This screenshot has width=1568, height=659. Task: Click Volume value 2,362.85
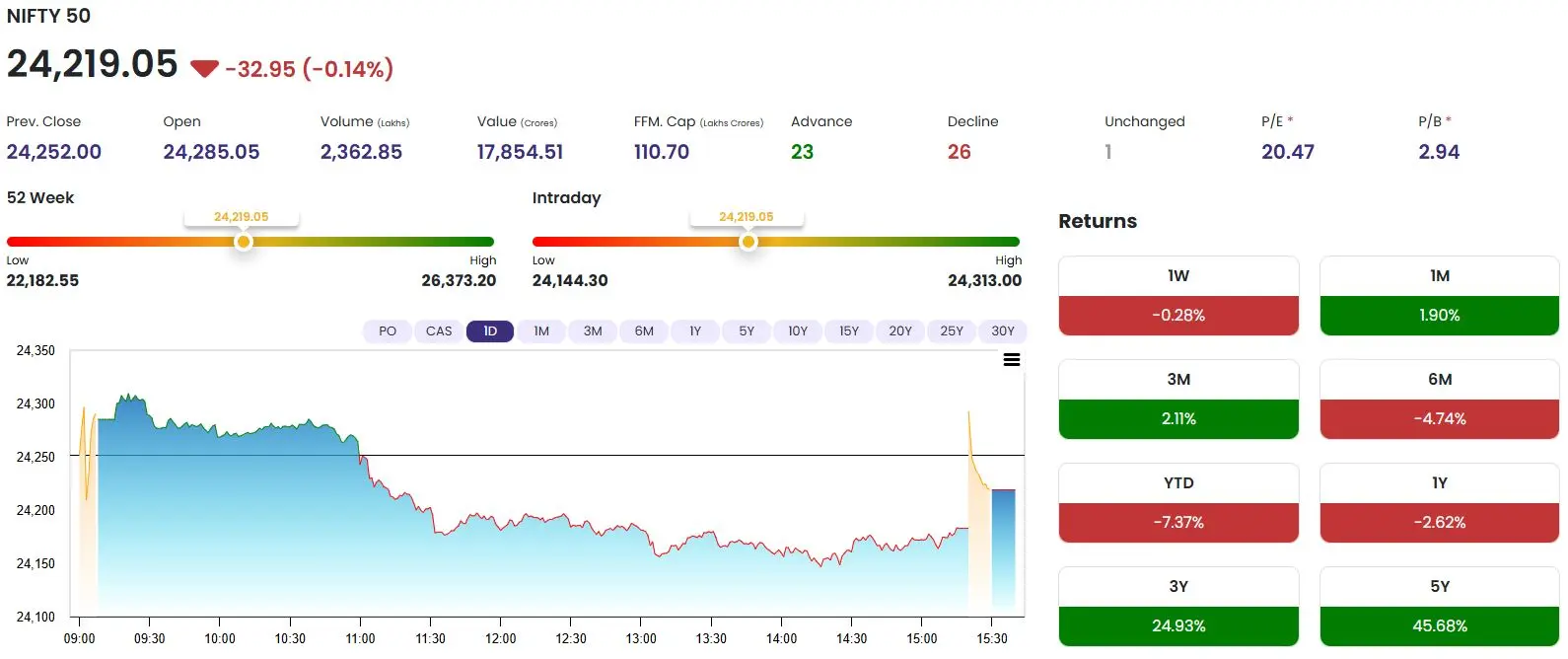point(361,152)
